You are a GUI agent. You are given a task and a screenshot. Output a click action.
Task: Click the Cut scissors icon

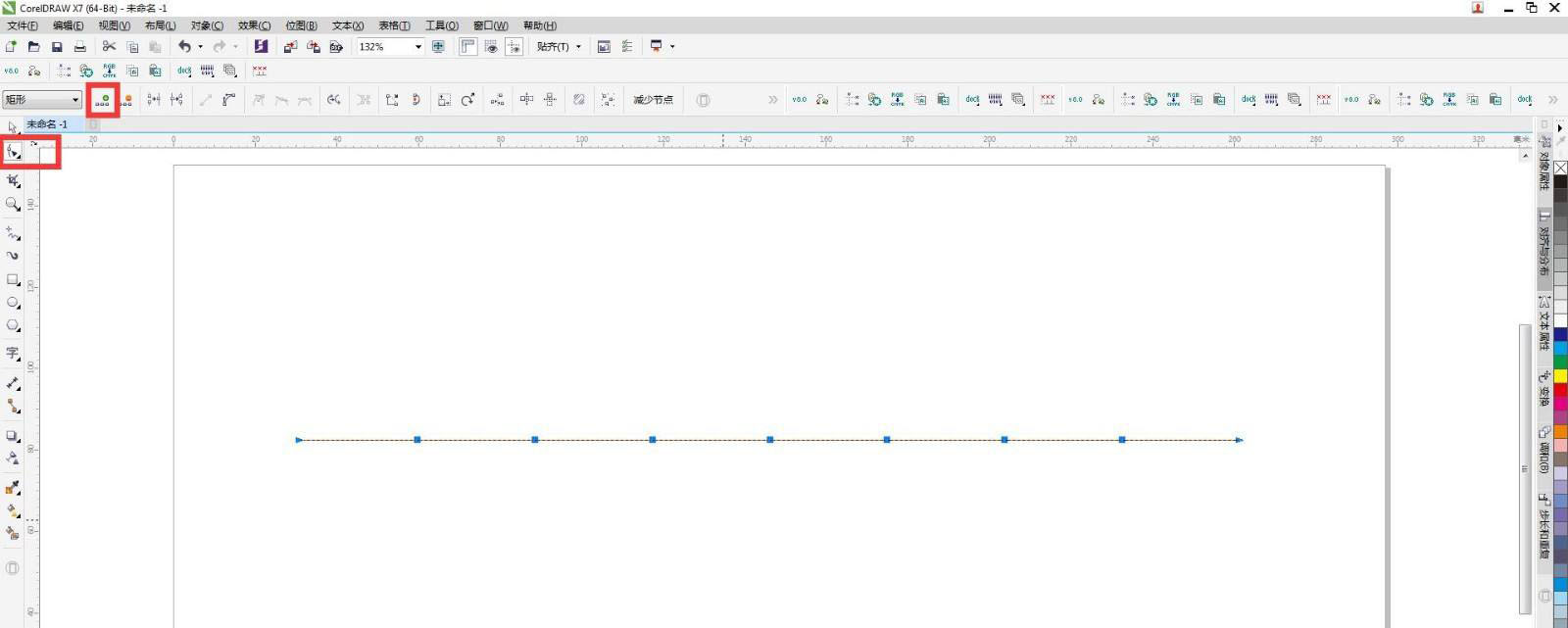pos(109,47)
